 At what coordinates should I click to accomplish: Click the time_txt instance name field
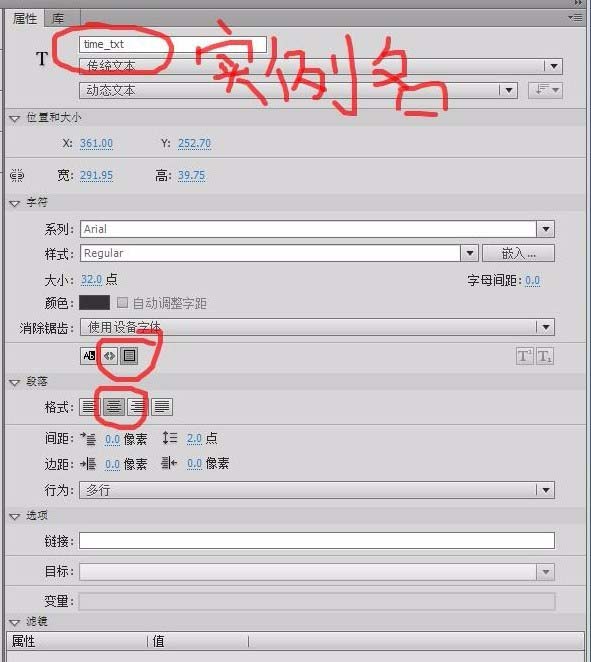point(173,44)
